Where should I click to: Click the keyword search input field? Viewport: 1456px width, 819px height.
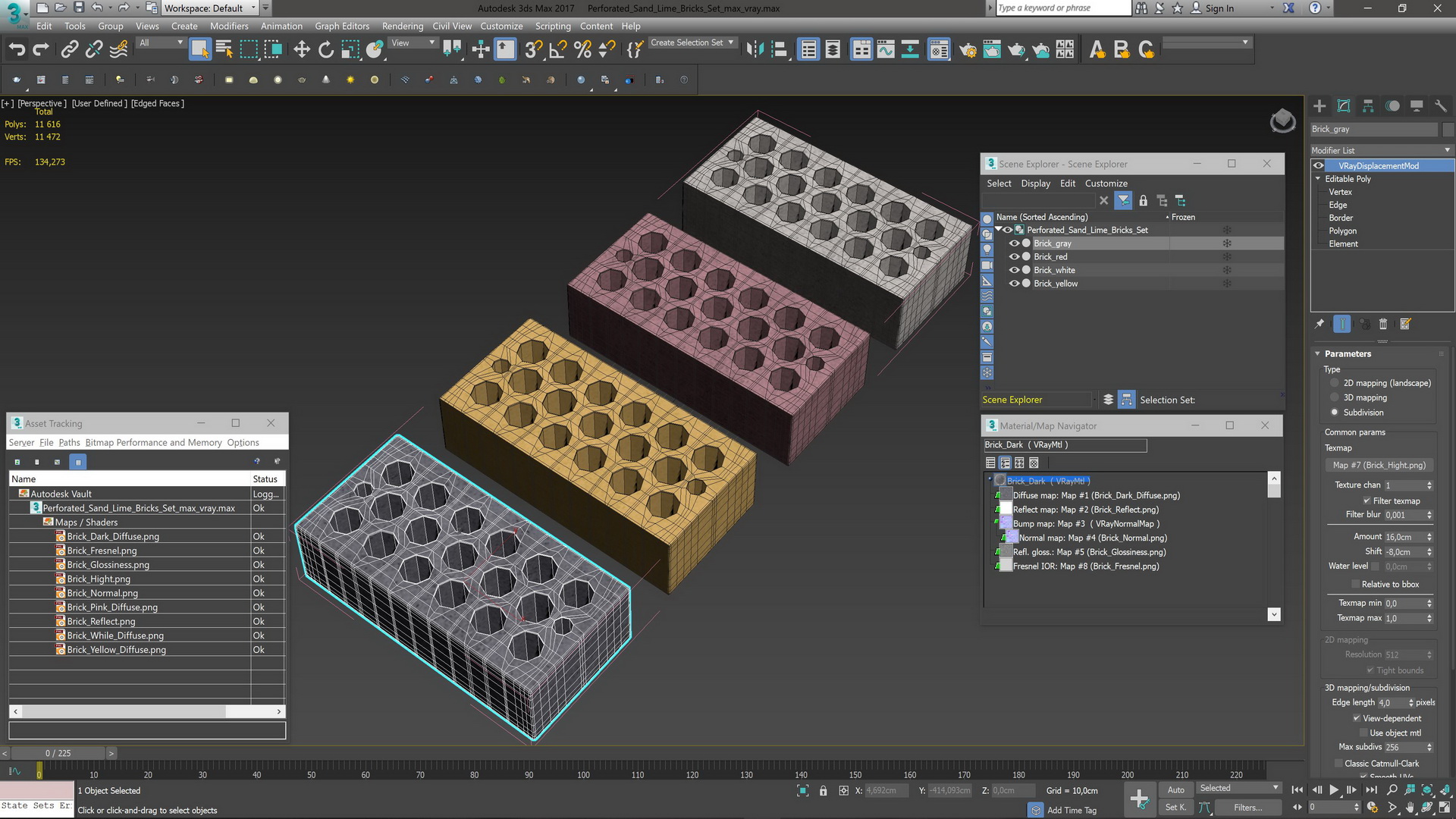tap(1062, 8)
